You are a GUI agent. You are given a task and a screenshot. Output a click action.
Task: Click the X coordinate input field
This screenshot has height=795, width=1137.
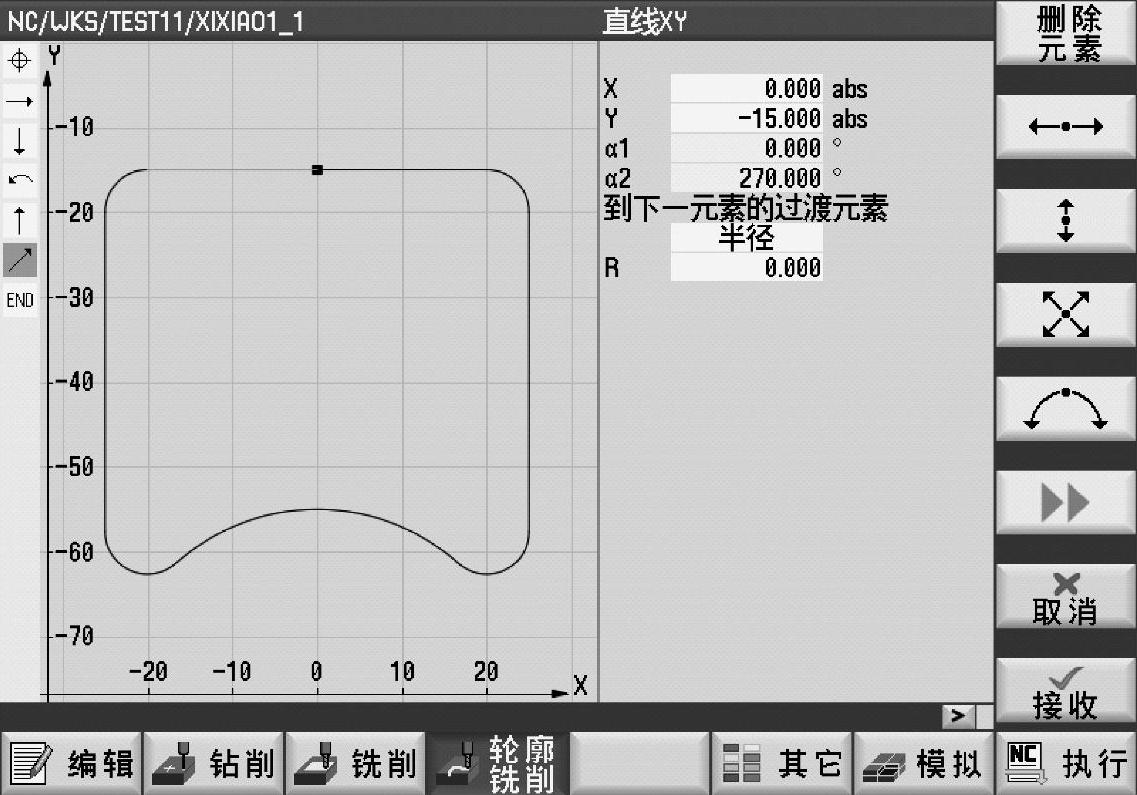point(746,89)
